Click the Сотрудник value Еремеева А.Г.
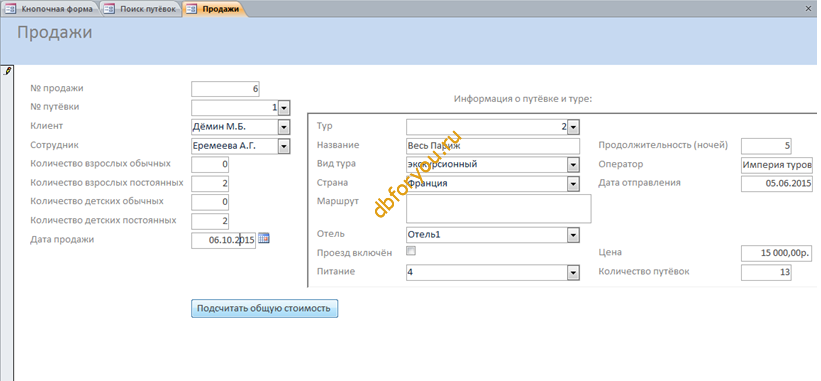Image resolution: width=821 pixels, height=381 pixels. [x=224, y=146]
